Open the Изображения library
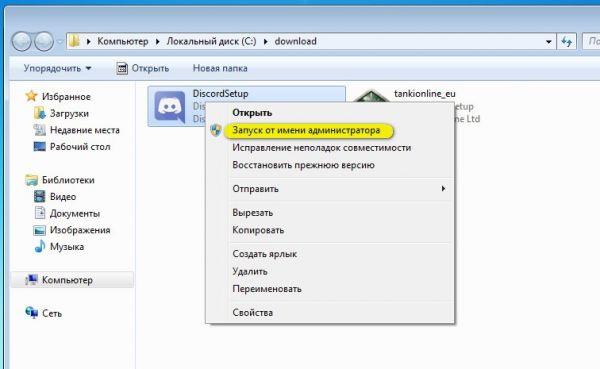Image resolution: width=600 pixels, height=369 pixels. point(80,230)
